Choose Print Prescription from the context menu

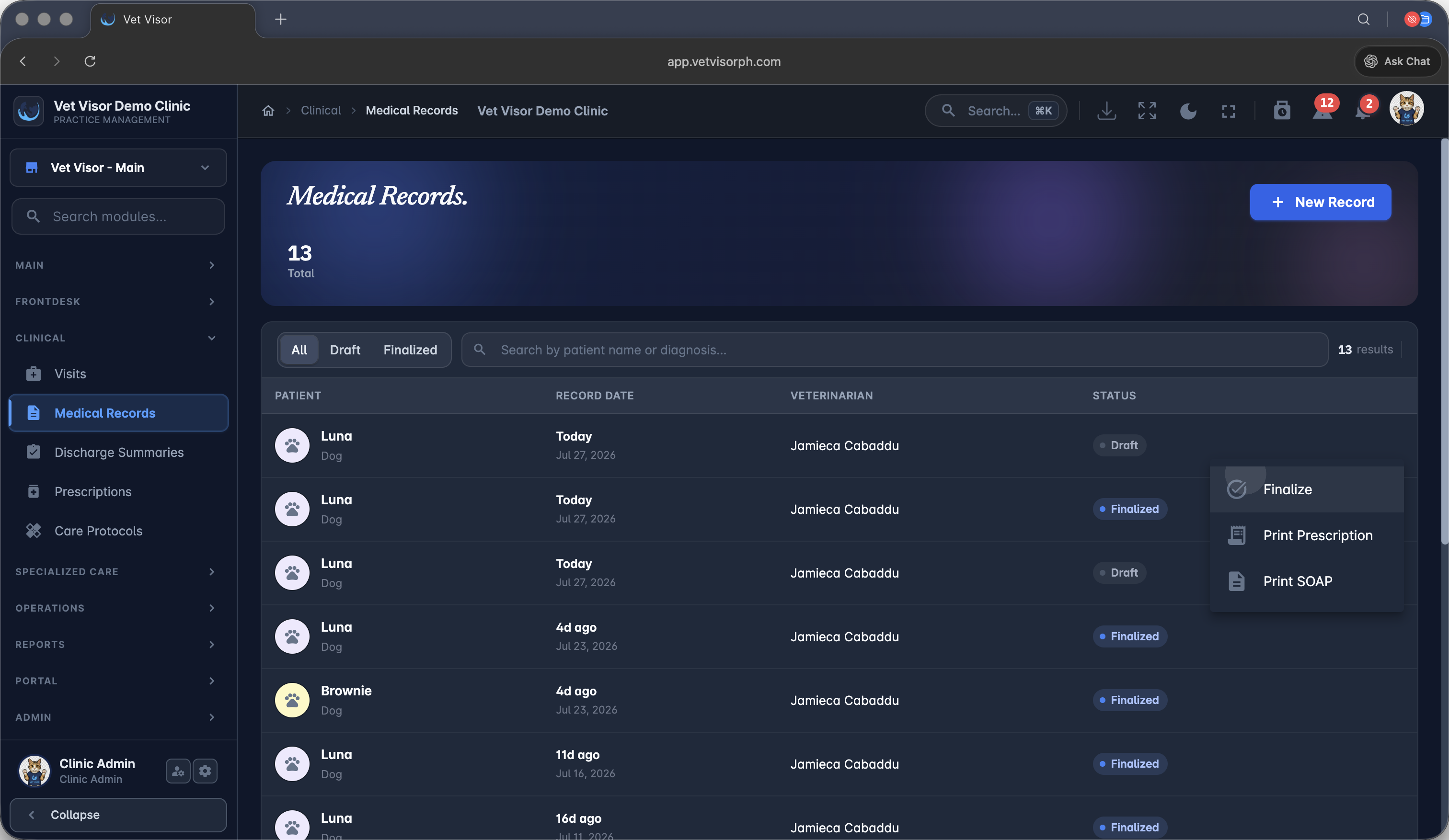pos(1306,535)
